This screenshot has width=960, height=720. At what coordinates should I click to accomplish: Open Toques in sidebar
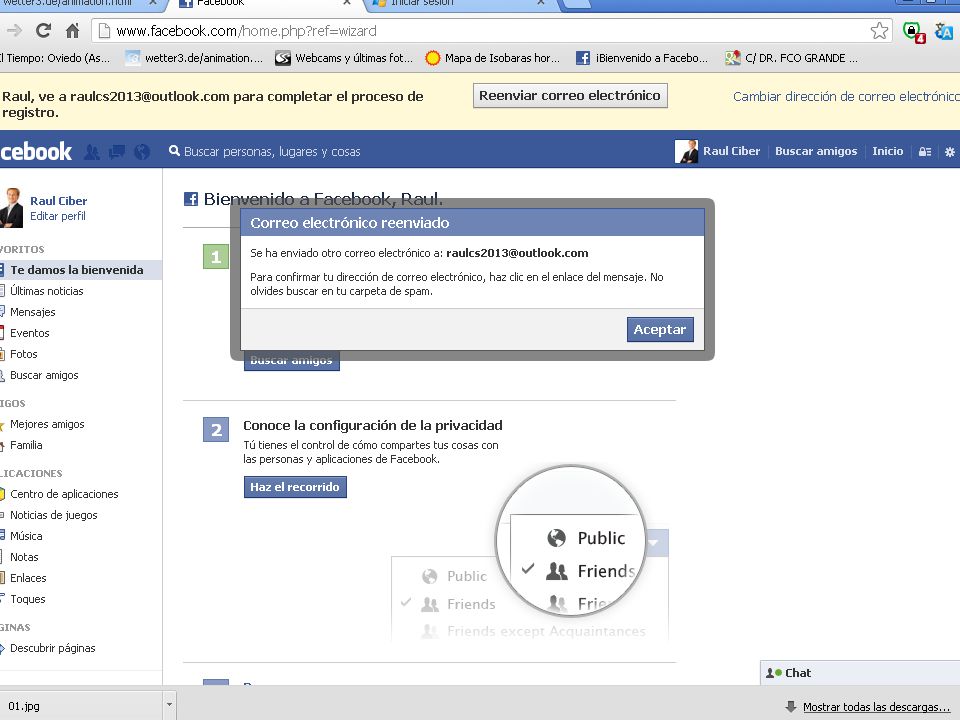[28, 599]
